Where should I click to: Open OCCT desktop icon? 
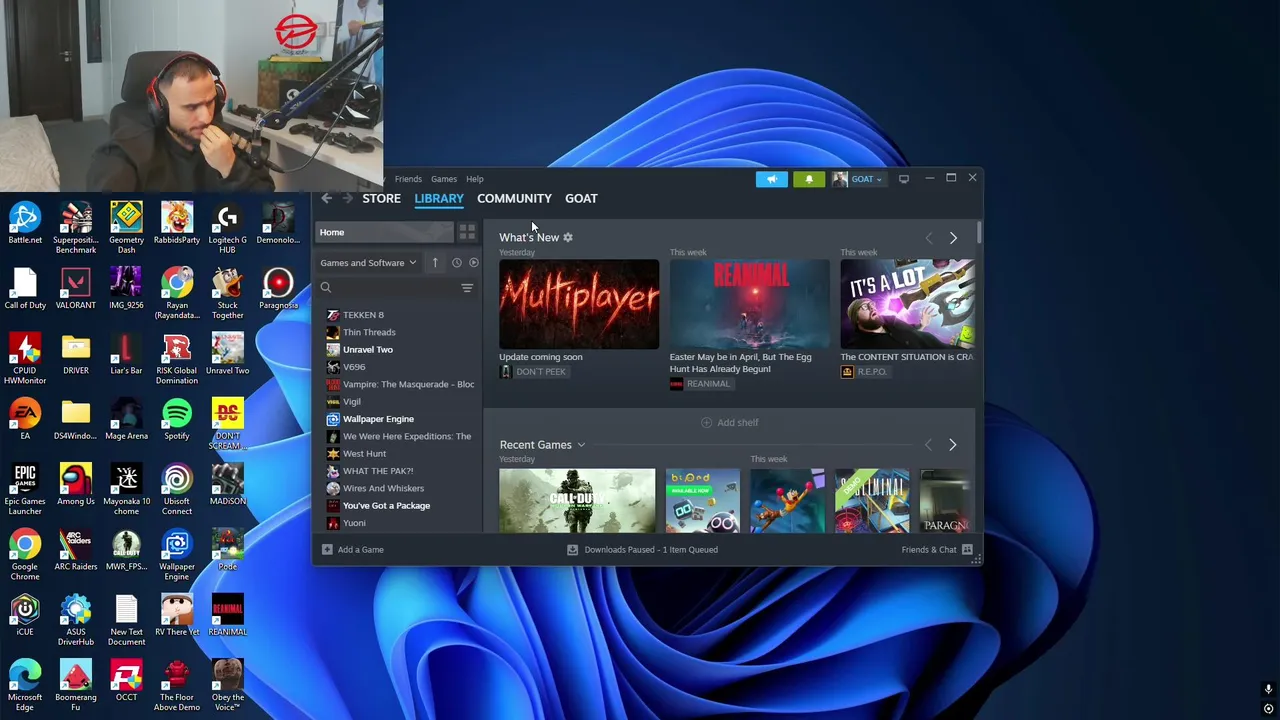point(126,681)
